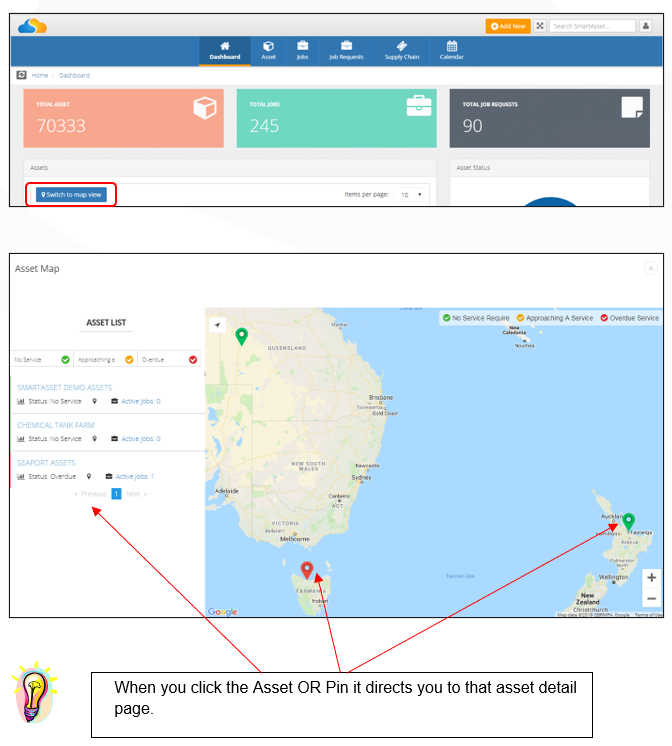Open the SEAPORT ASSETS link
Screen dimensions: 672x746
click(46, 462)
